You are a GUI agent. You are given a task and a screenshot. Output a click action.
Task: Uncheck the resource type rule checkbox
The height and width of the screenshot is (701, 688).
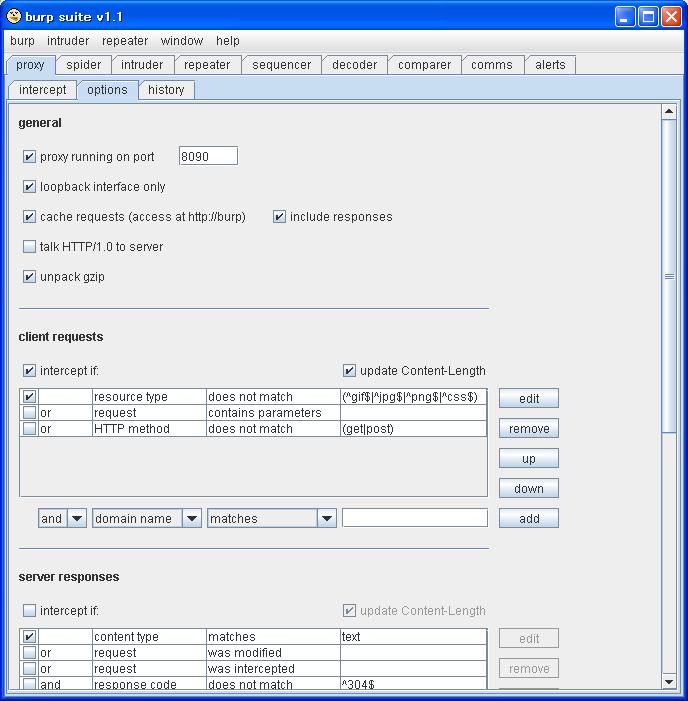(29, 397)
